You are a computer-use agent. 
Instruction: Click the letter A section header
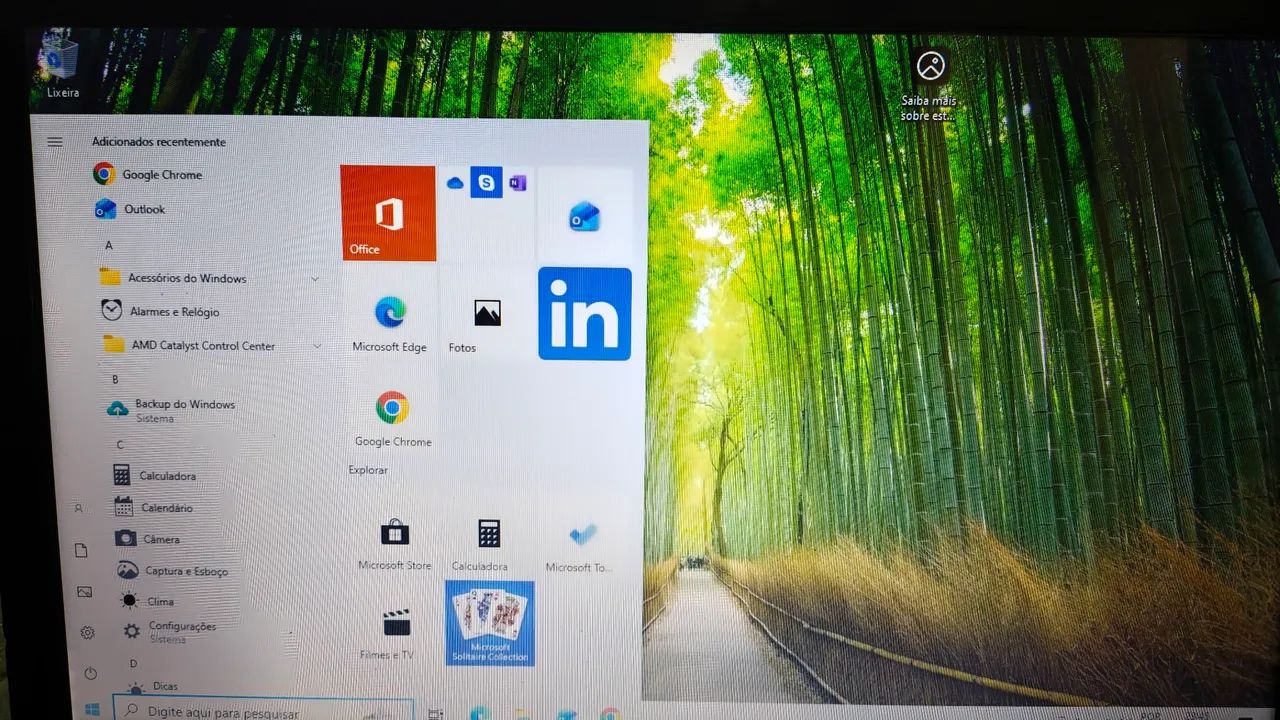(x=109, y=245)
